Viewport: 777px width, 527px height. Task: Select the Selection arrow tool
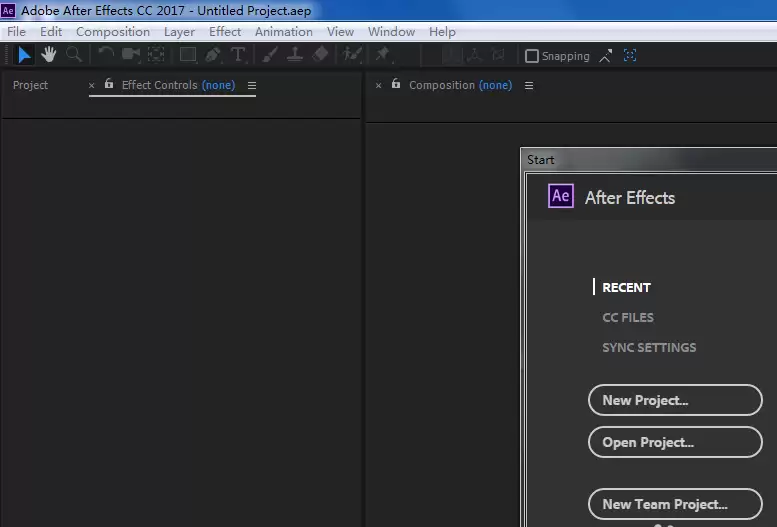(x=24, y=55)
